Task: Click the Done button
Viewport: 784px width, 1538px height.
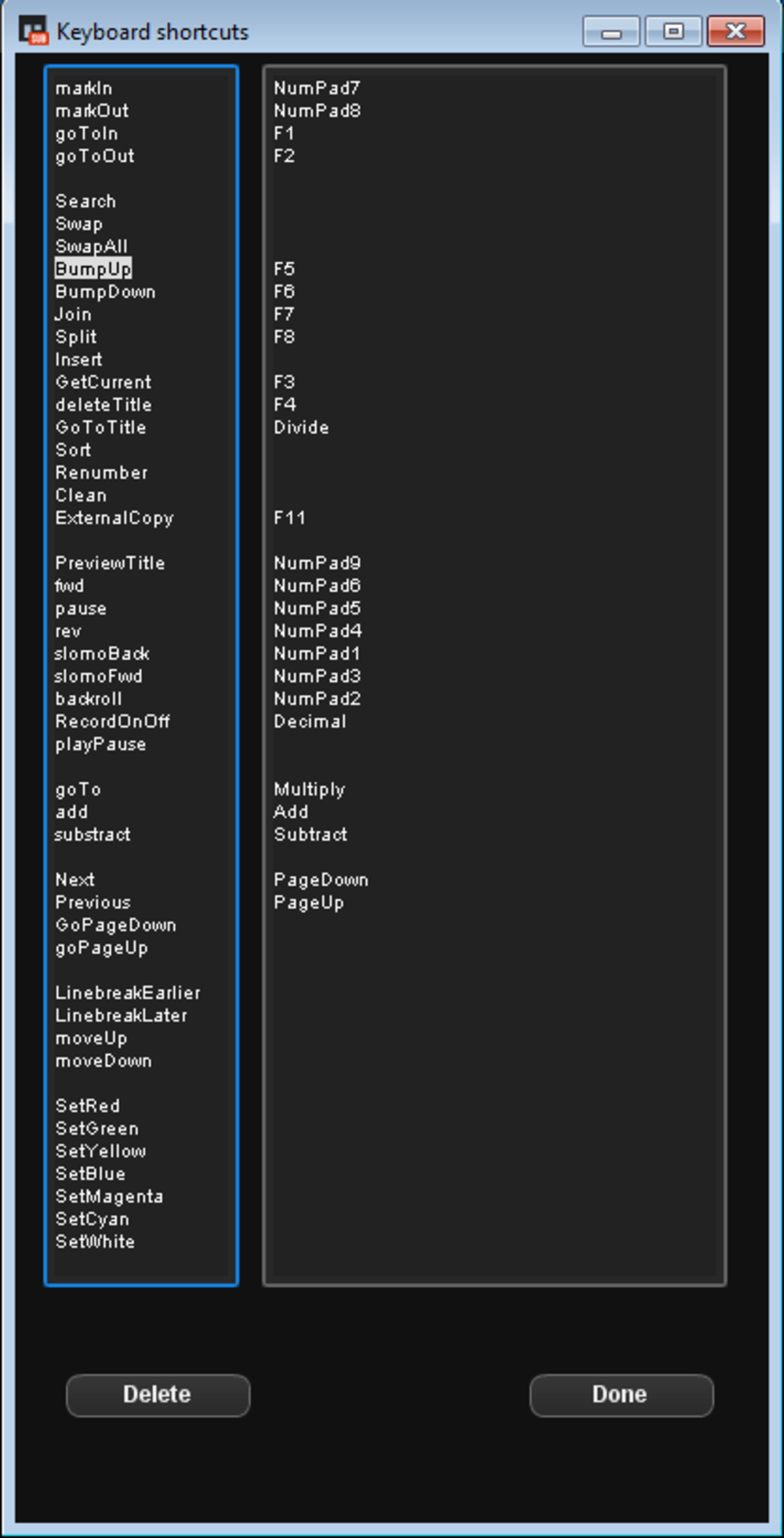Action: [621, 1394]
